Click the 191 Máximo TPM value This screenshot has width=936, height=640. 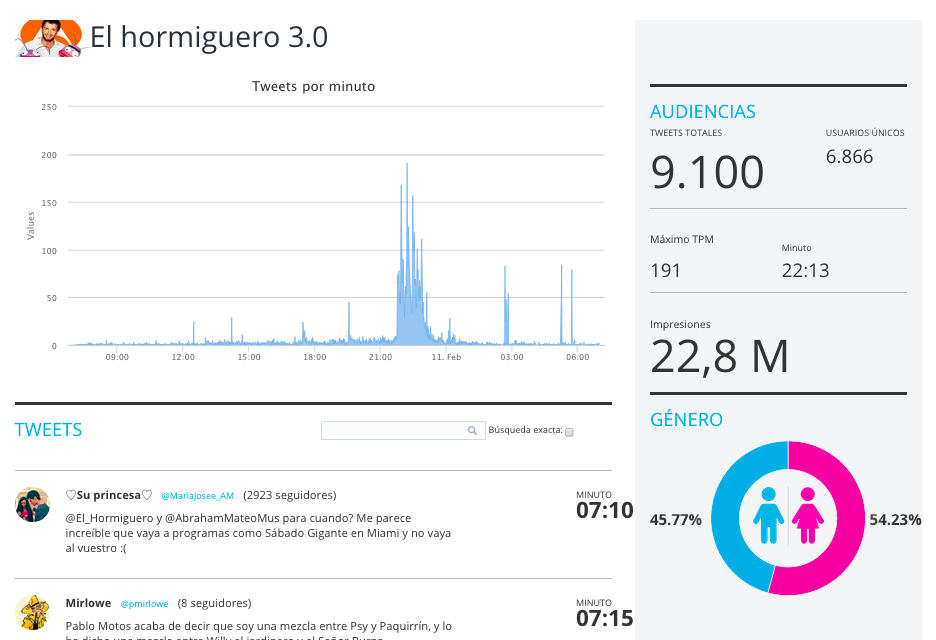[666, 270]
